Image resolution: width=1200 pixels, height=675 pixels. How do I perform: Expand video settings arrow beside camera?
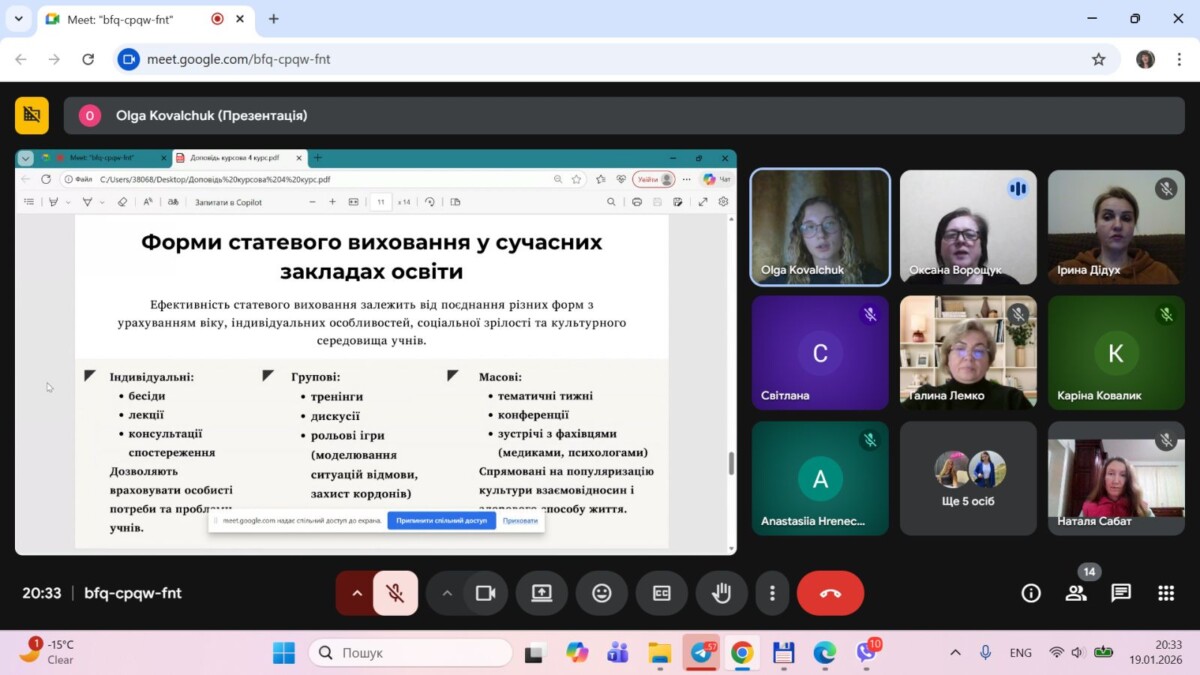coord(447,593)
